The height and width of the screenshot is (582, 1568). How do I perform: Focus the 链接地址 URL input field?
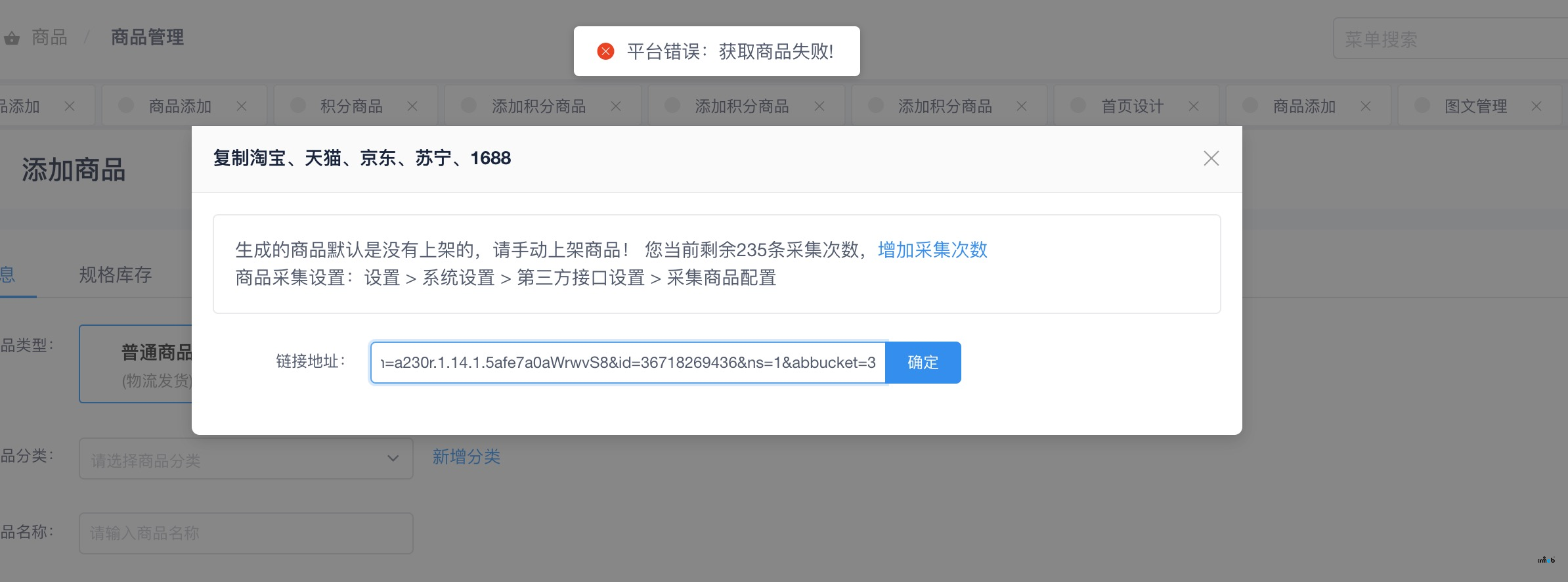(628, 363)
